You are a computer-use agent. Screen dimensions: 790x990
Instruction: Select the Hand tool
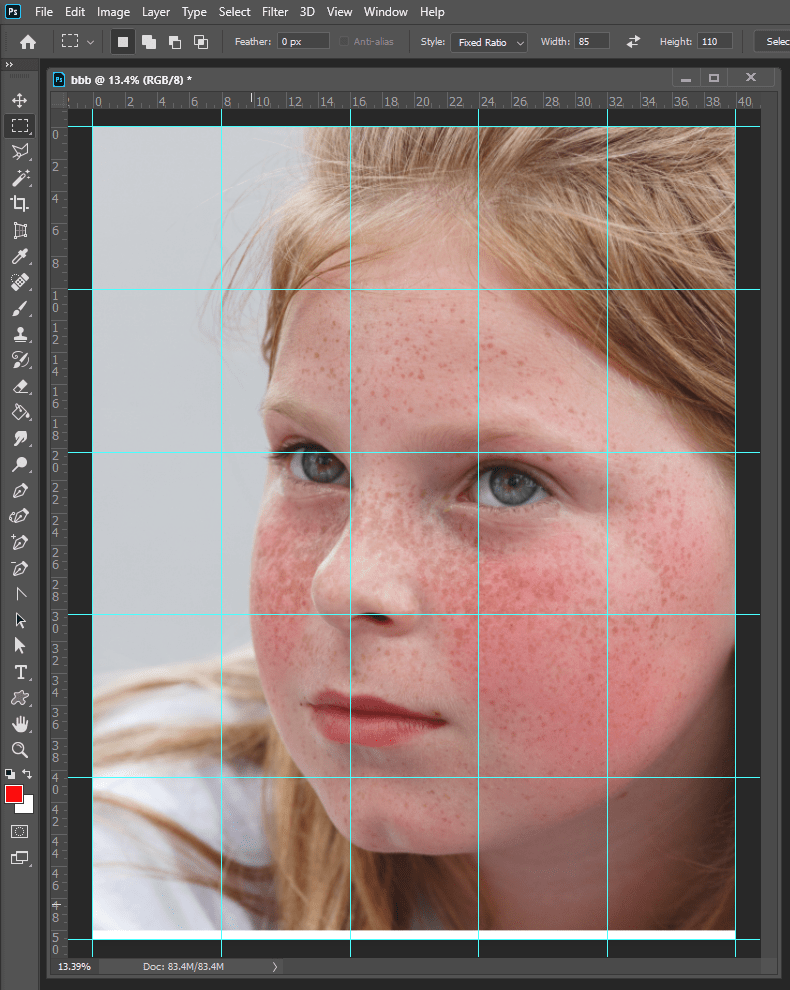click(20, 724)
